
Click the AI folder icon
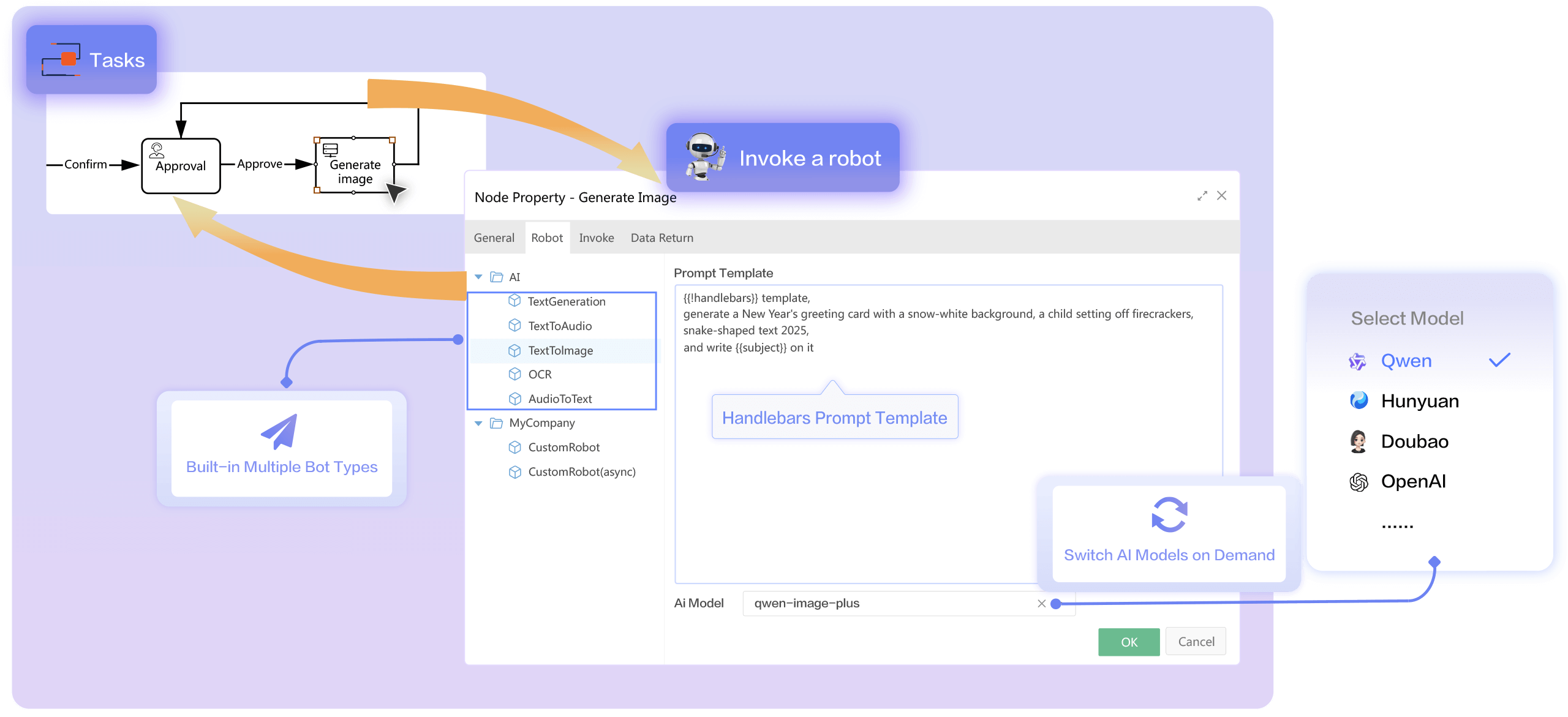click(496, 277)
